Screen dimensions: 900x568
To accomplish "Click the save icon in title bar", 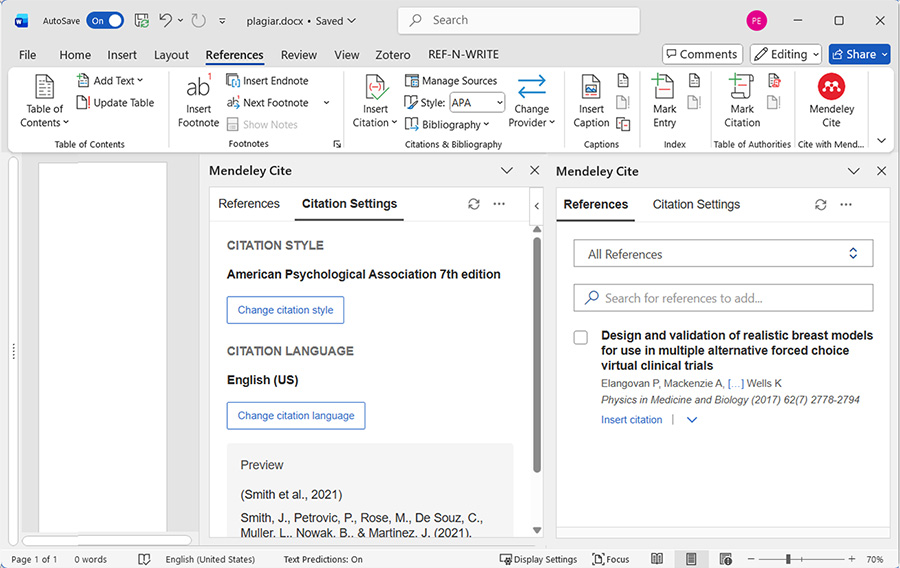I will (x=141, y=21).
